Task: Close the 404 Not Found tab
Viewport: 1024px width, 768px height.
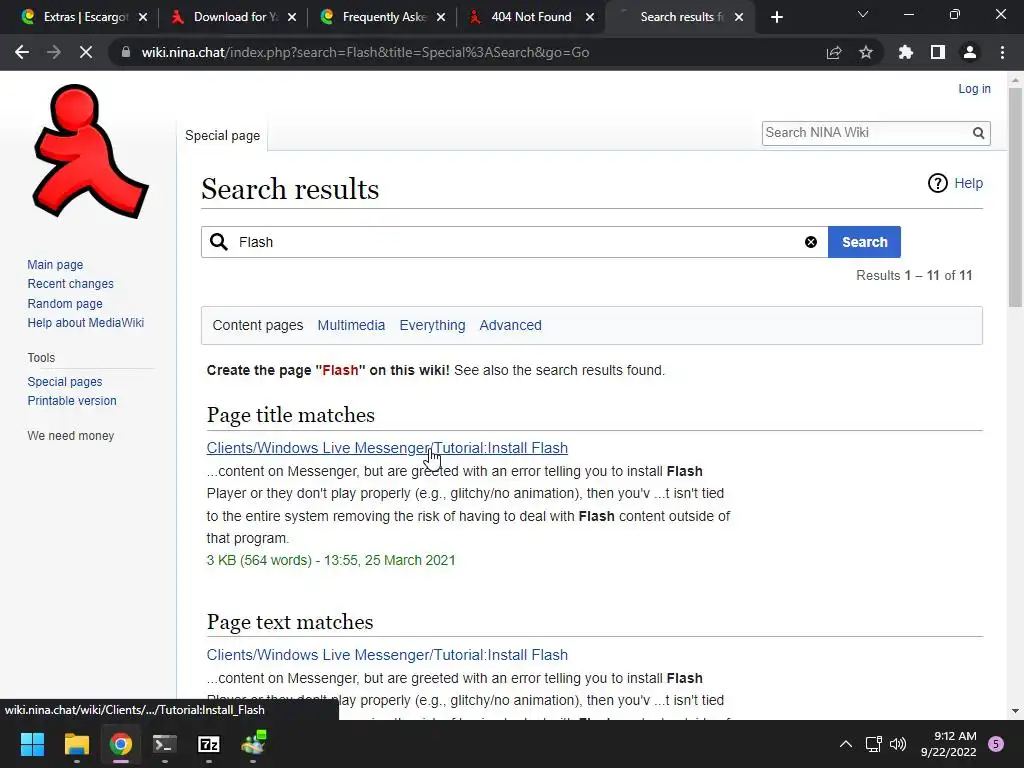Action: pyautogui.click(x=590, y=17)
